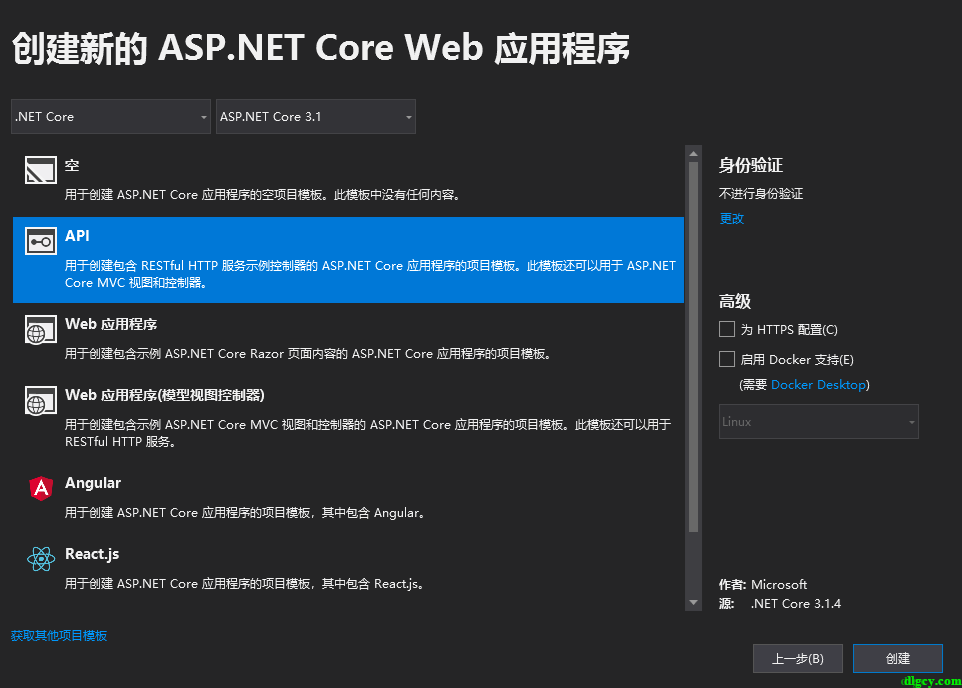The height and width of the screenshot is (688, 962).
Task: Select the API template title
Action: click(77, 236)
